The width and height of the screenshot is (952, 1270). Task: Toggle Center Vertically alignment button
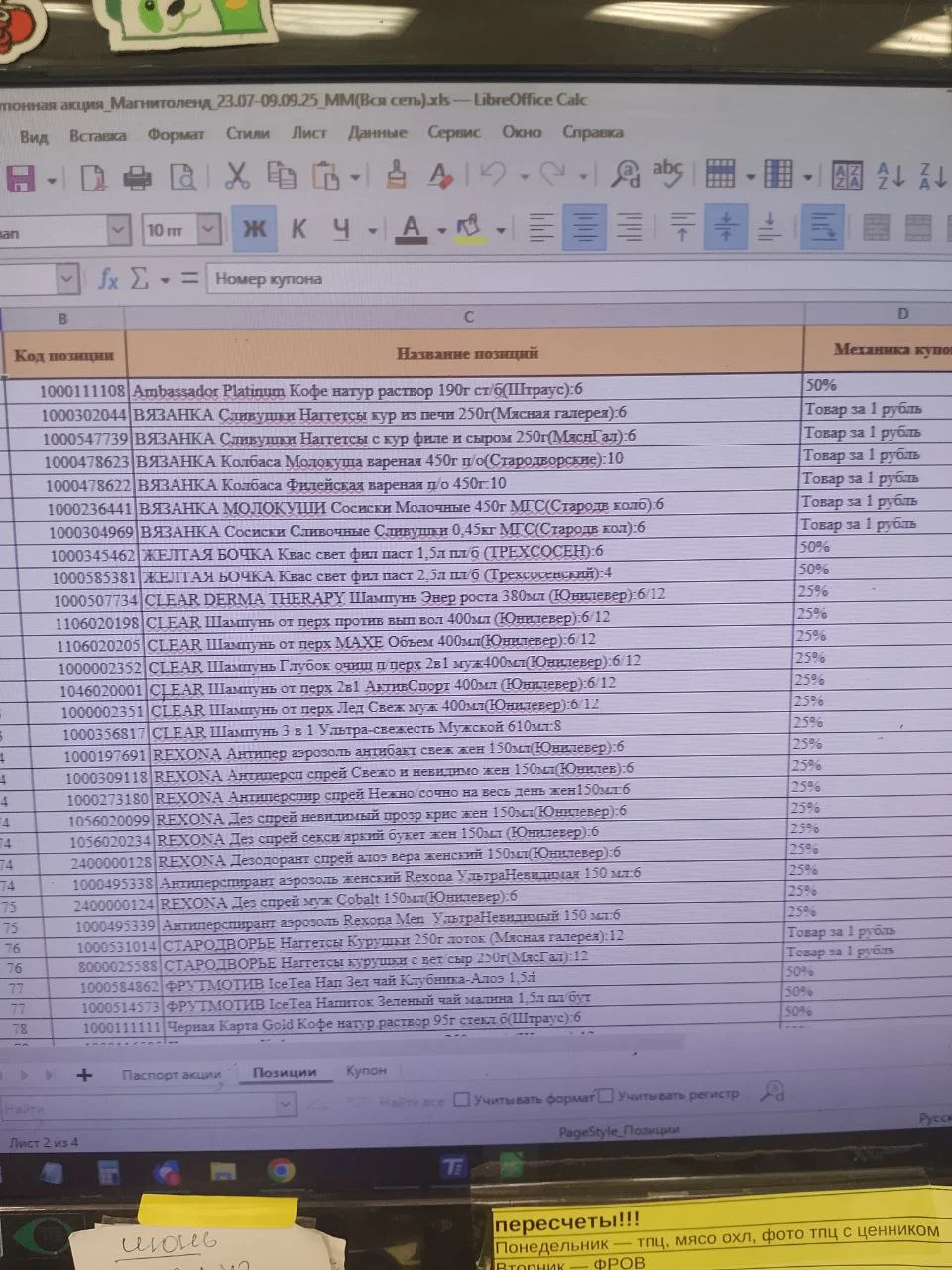tap(726, 227)
